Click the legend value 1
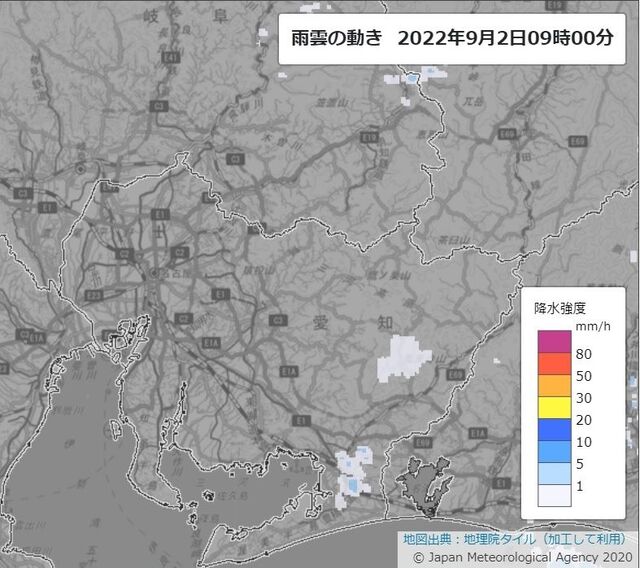The width and height of the screenshot is (640, 568). coord(580,486)
